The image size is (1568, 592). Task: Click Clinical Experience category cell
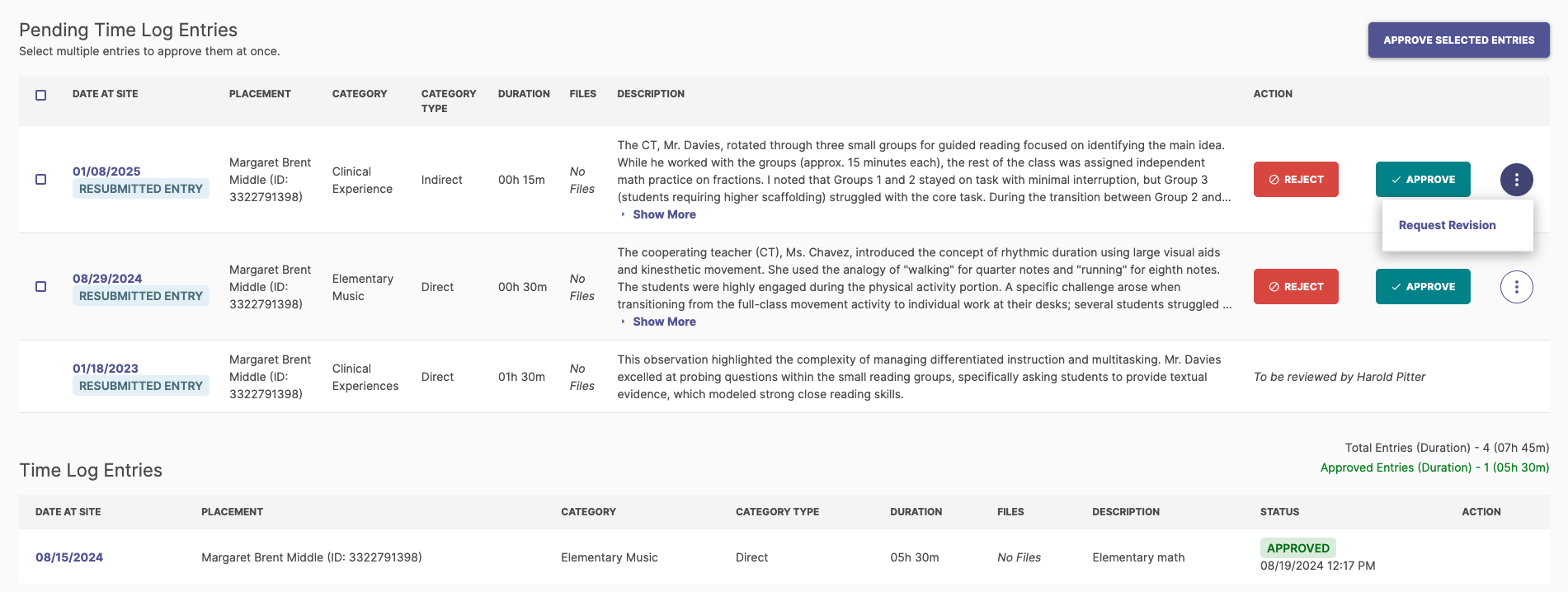tap(362, 180)
